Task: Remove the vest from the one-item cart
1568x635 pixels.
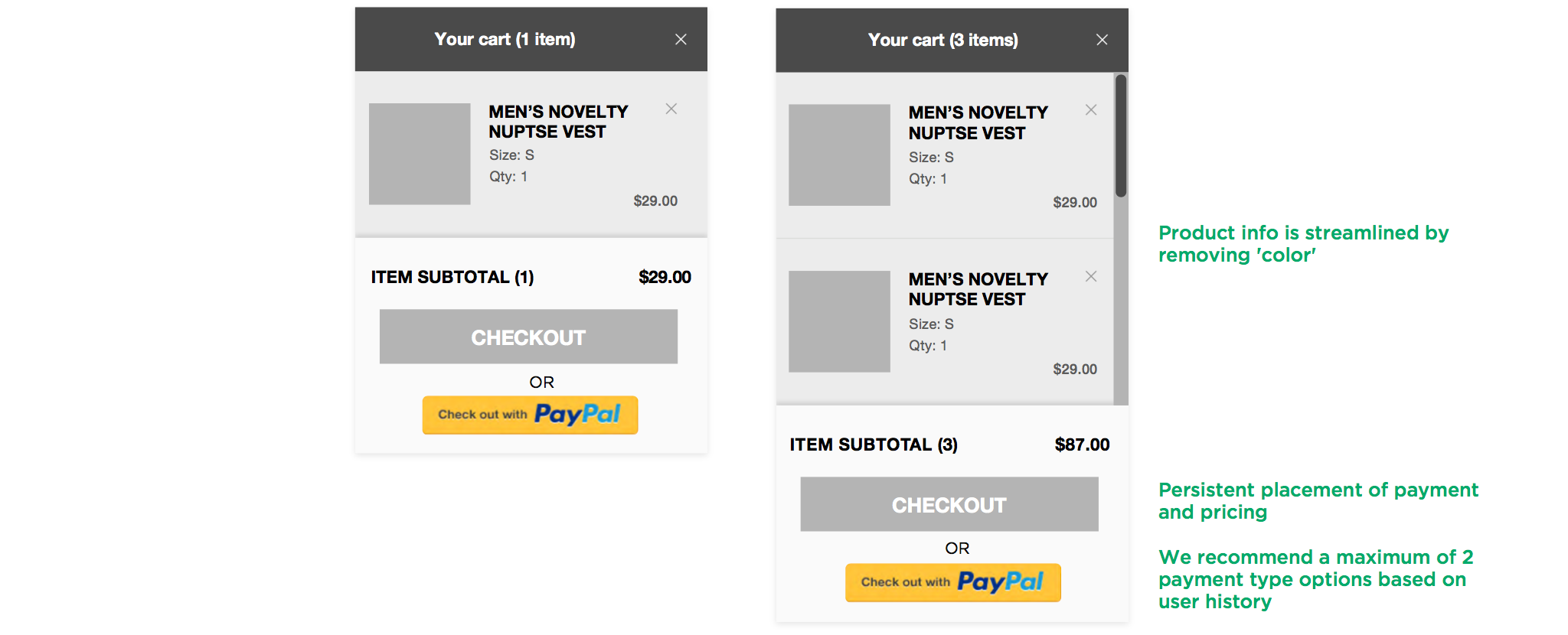Action: 671,109
